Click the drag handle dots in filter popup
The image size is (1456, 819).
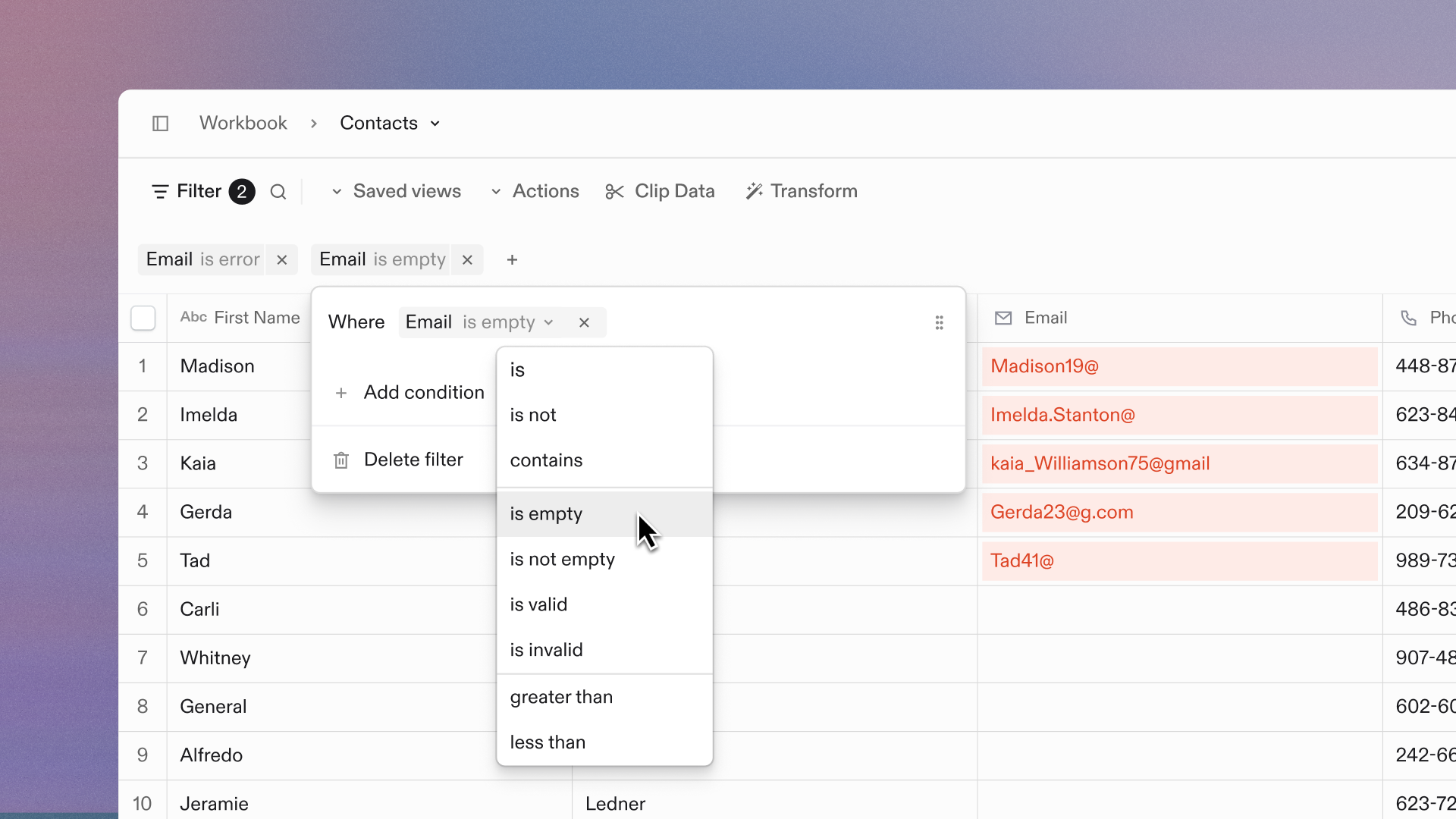(939, 323)
